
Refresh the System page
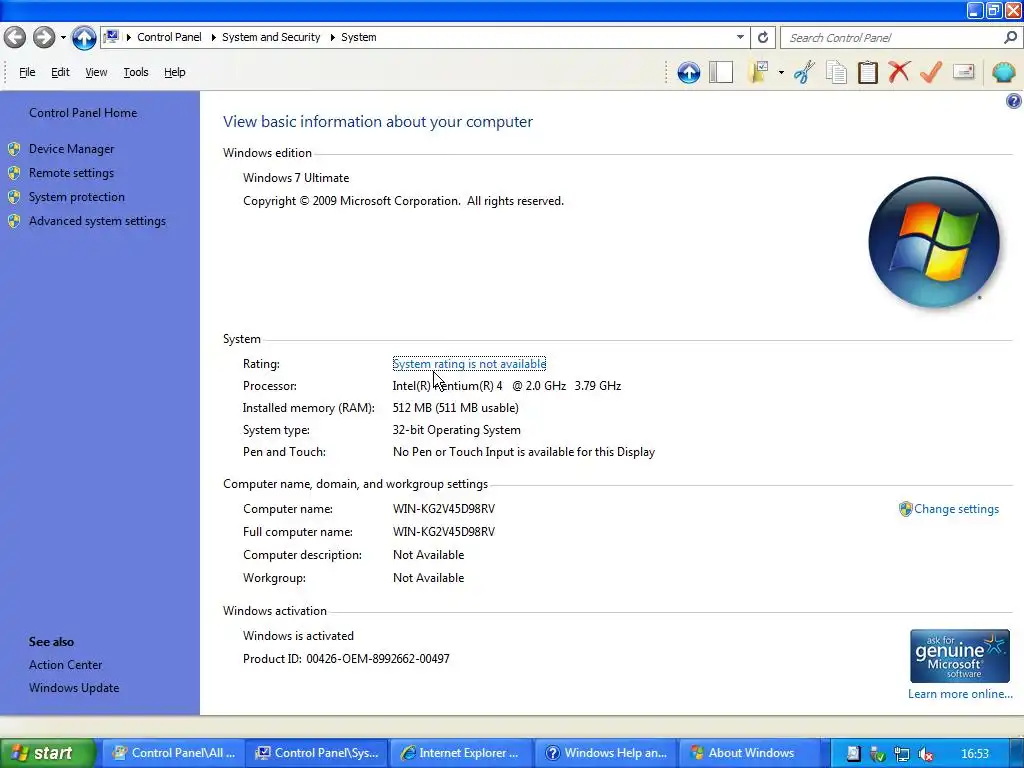(763, 37)
